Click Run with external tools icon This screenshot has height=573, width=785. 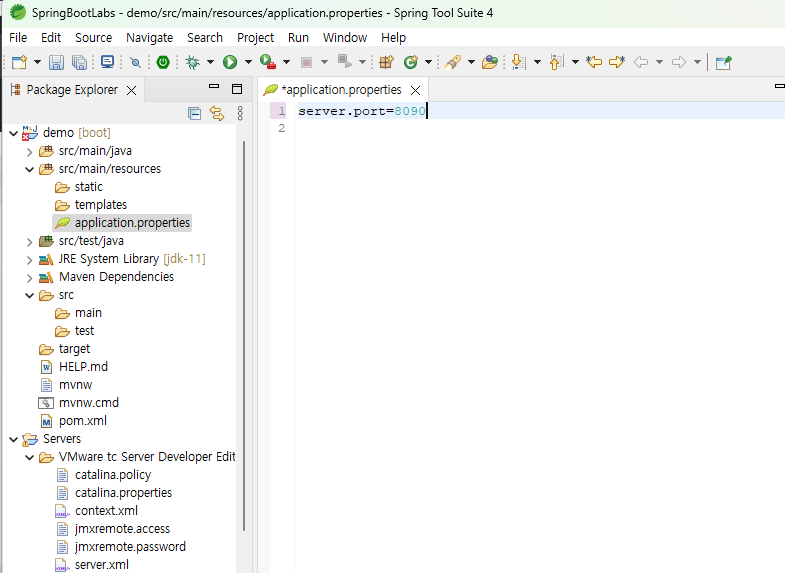(268, 62)
